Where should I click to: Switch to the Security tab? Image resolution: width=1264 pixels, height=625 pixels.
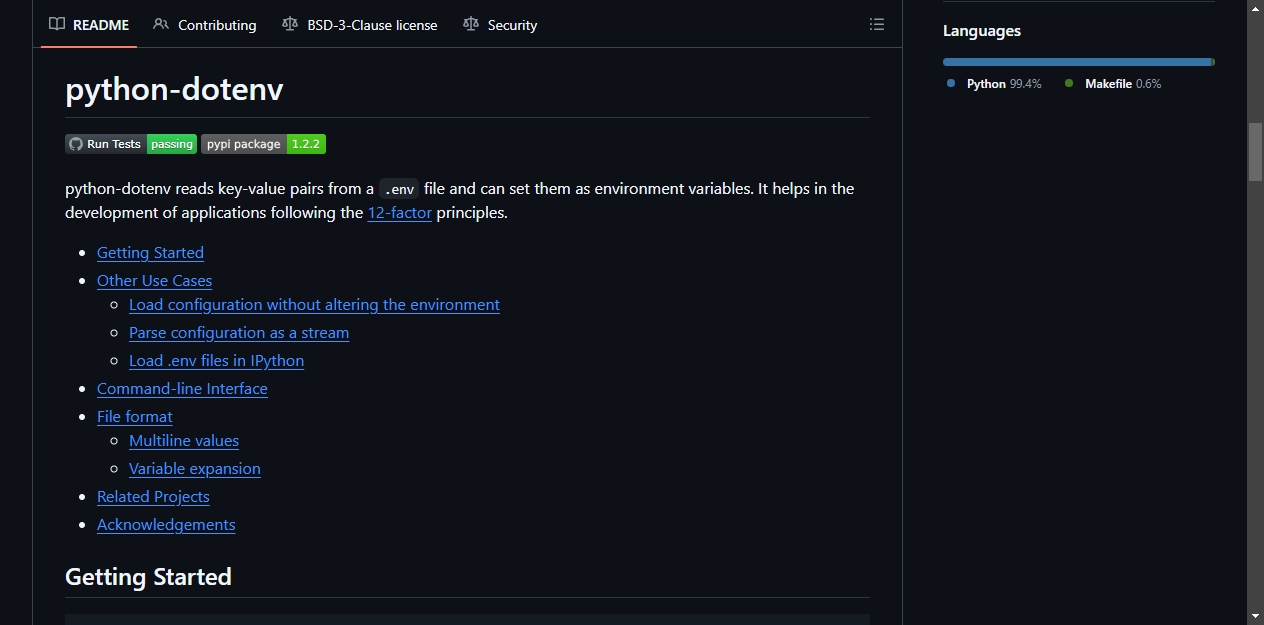pyautogui.click(x=501, y=25)
